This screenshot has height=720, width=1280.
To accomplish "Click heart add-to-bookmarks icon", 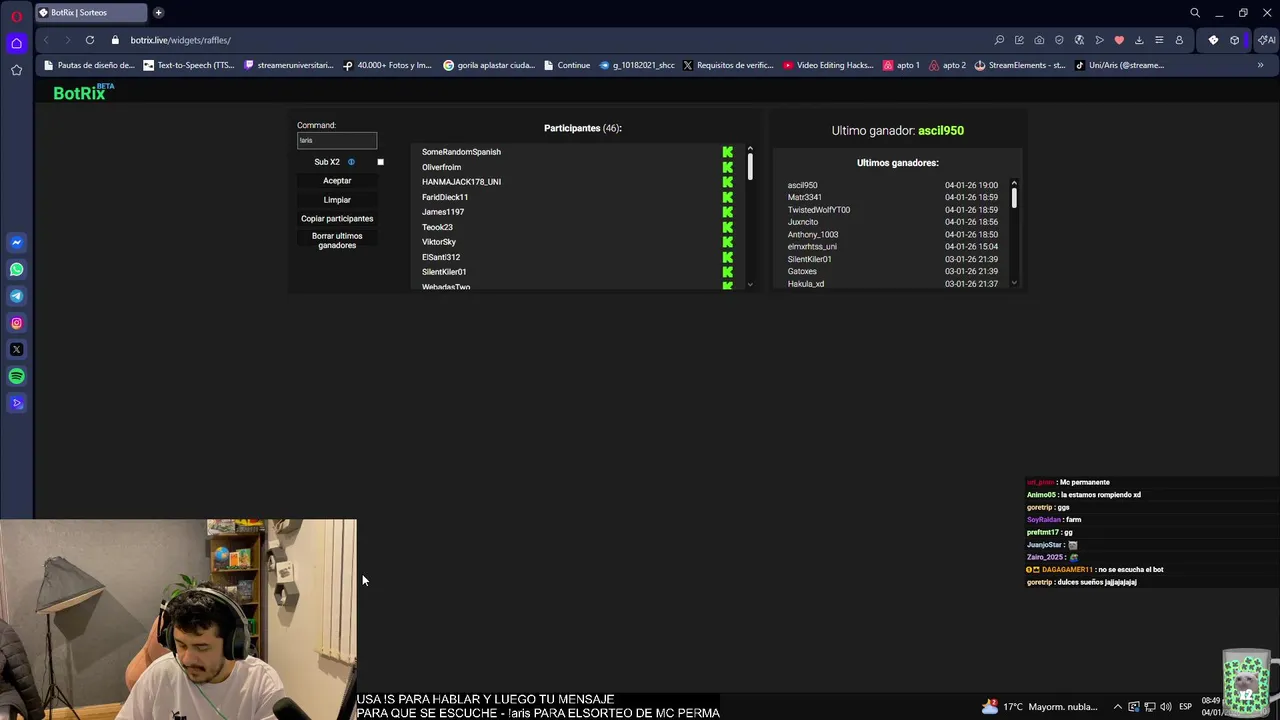I will (1119, 40).
